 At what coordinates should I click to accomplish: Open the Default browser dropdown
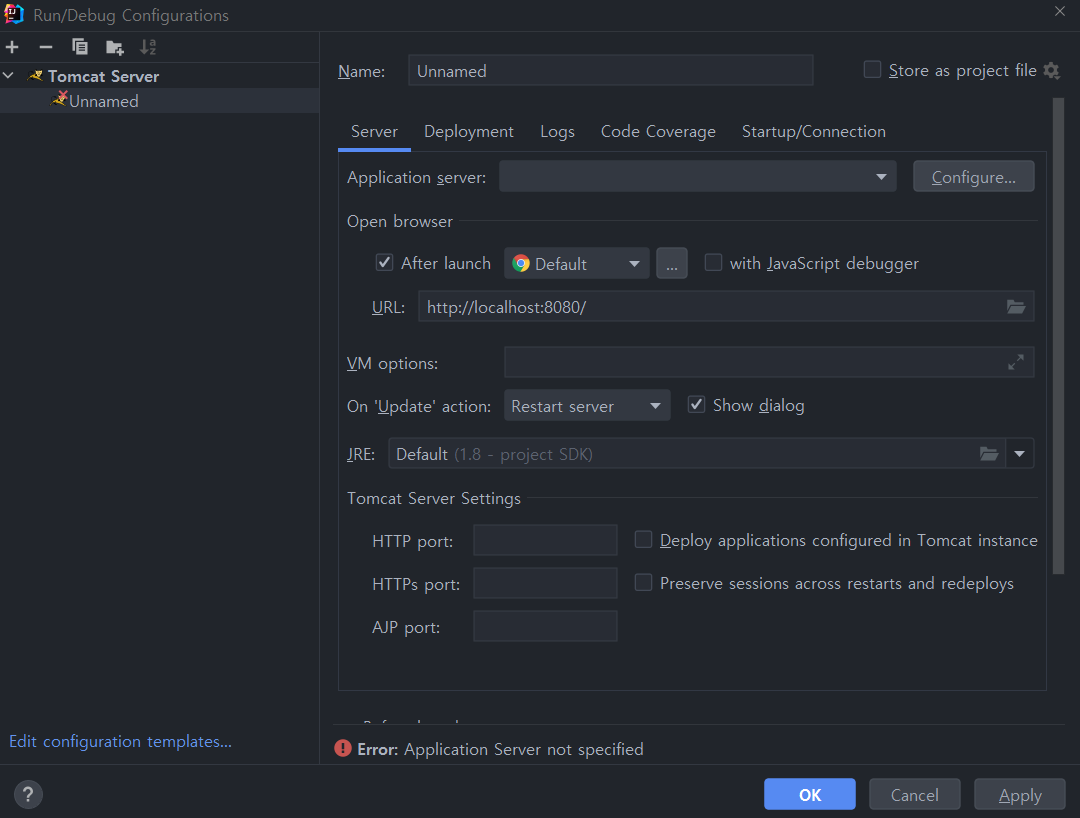click(577, 263)
